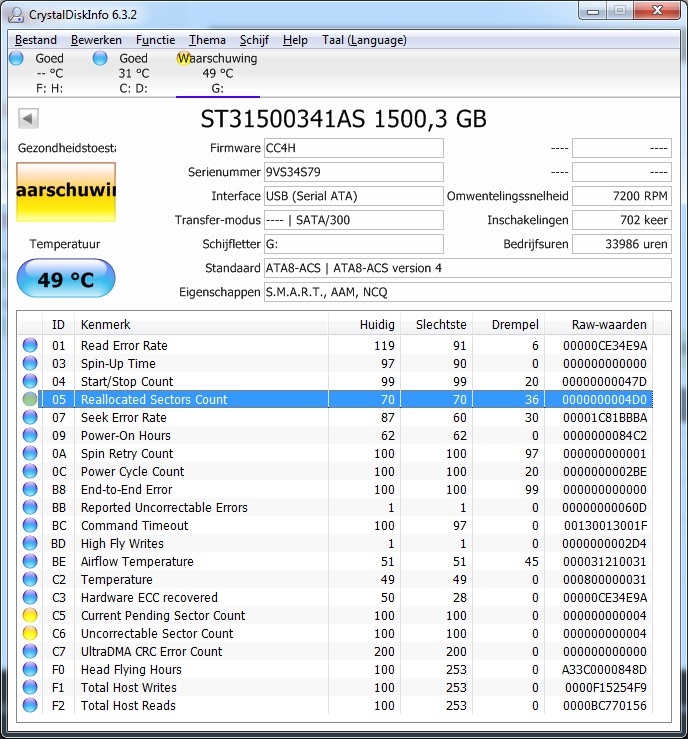Image resolution: width=688 pixels, height=739 pixels.
Task: Click the ID column header
Action: tap(58, 324)
